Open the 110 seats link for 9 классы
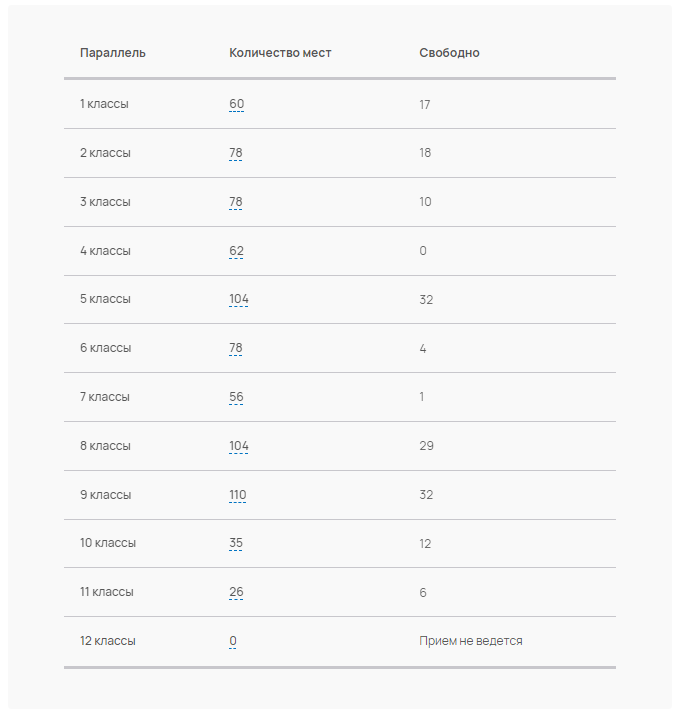This screenshot has width=677, height=716. (238, 495)
